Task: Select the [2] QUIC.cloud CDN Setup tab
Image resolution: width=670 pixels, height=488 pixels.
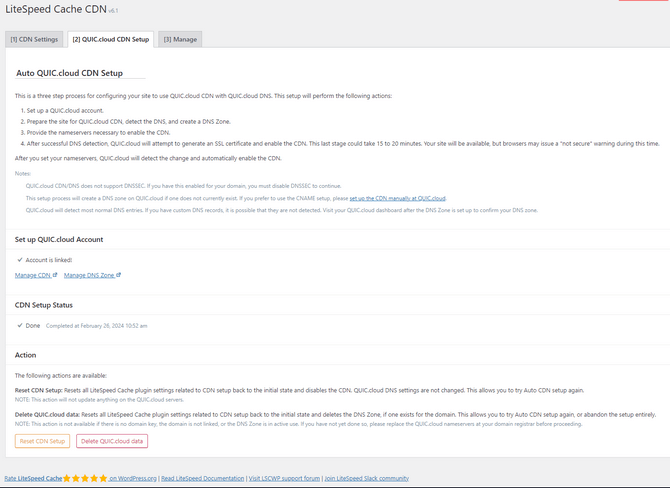Action: click(110, 39)
